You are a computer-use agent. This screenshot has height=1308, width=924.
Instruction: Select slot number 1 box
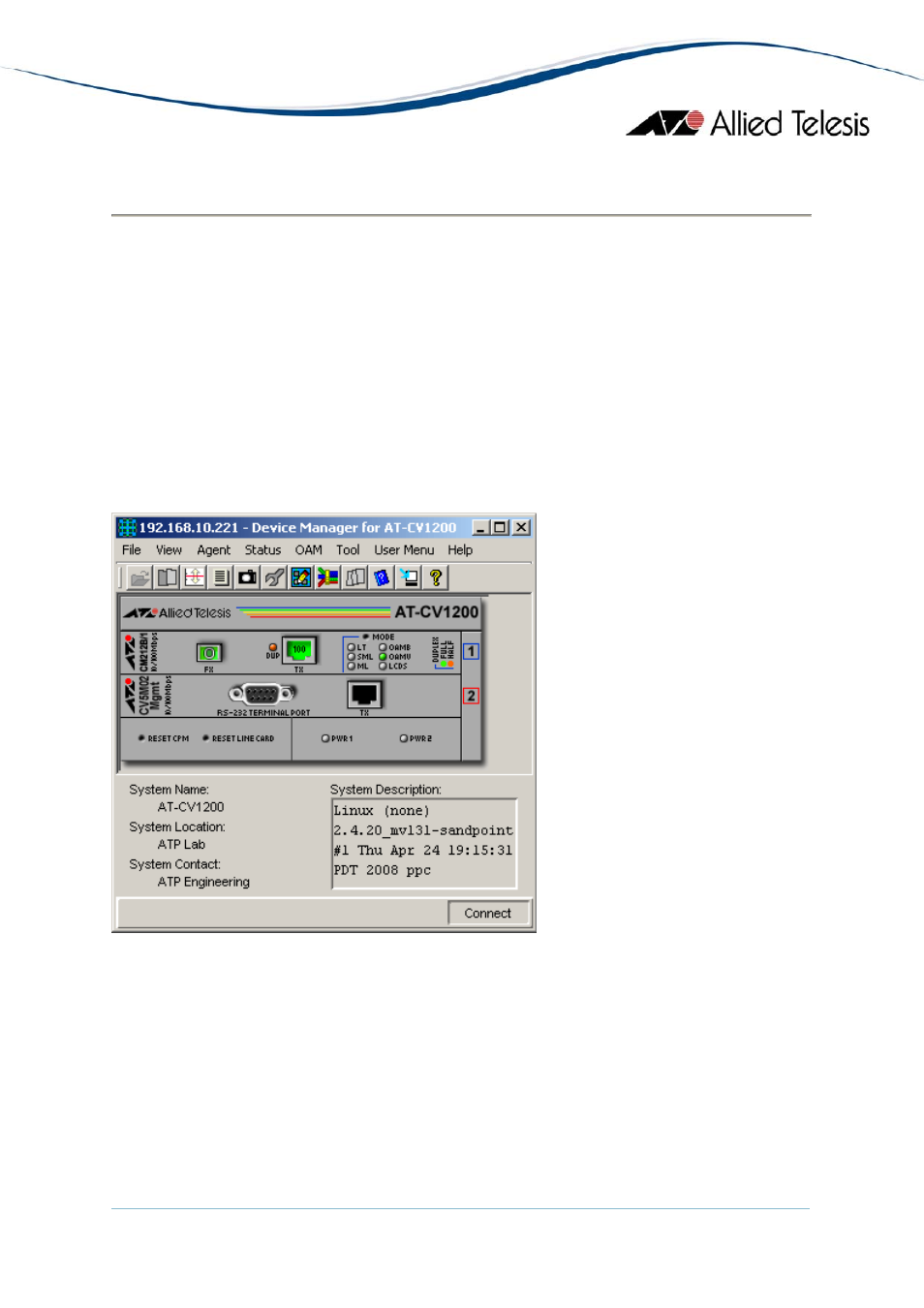pyautogui.click(x=471, y=651)
